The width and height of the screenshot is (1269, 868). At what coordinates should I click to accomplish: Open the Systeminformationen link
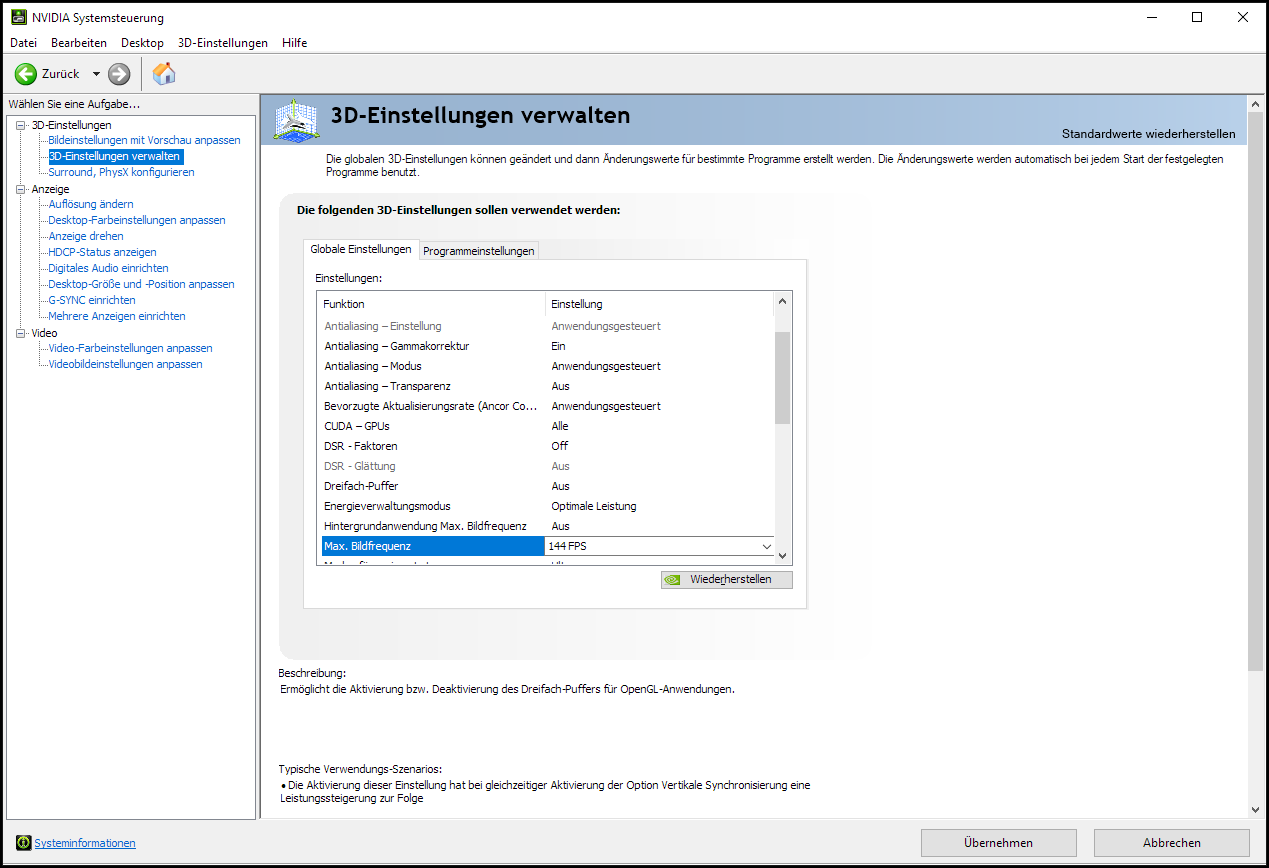pyautogui.click(x=85, y=843)
